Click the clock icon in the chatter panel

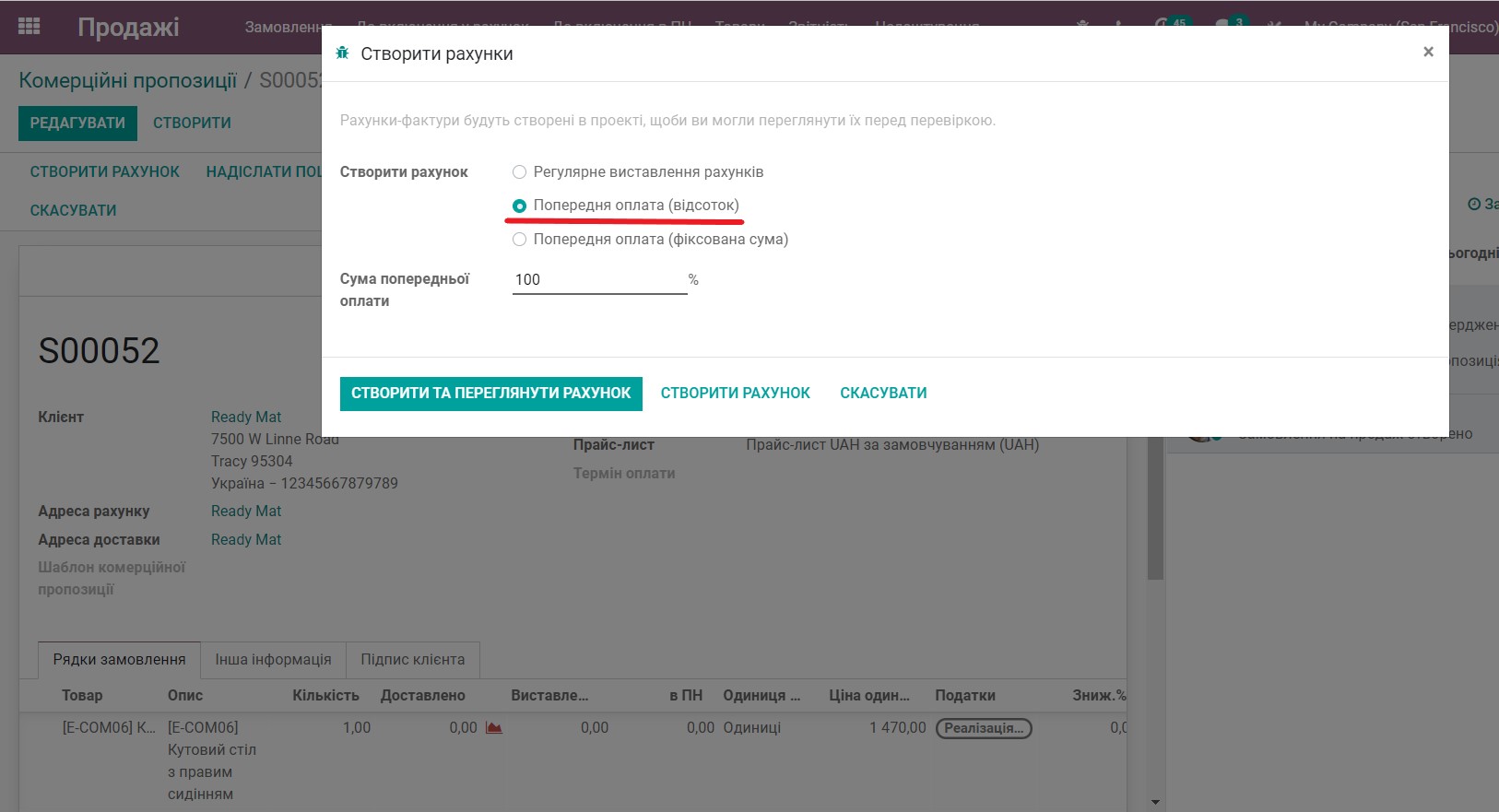(x=1473, y=204)
